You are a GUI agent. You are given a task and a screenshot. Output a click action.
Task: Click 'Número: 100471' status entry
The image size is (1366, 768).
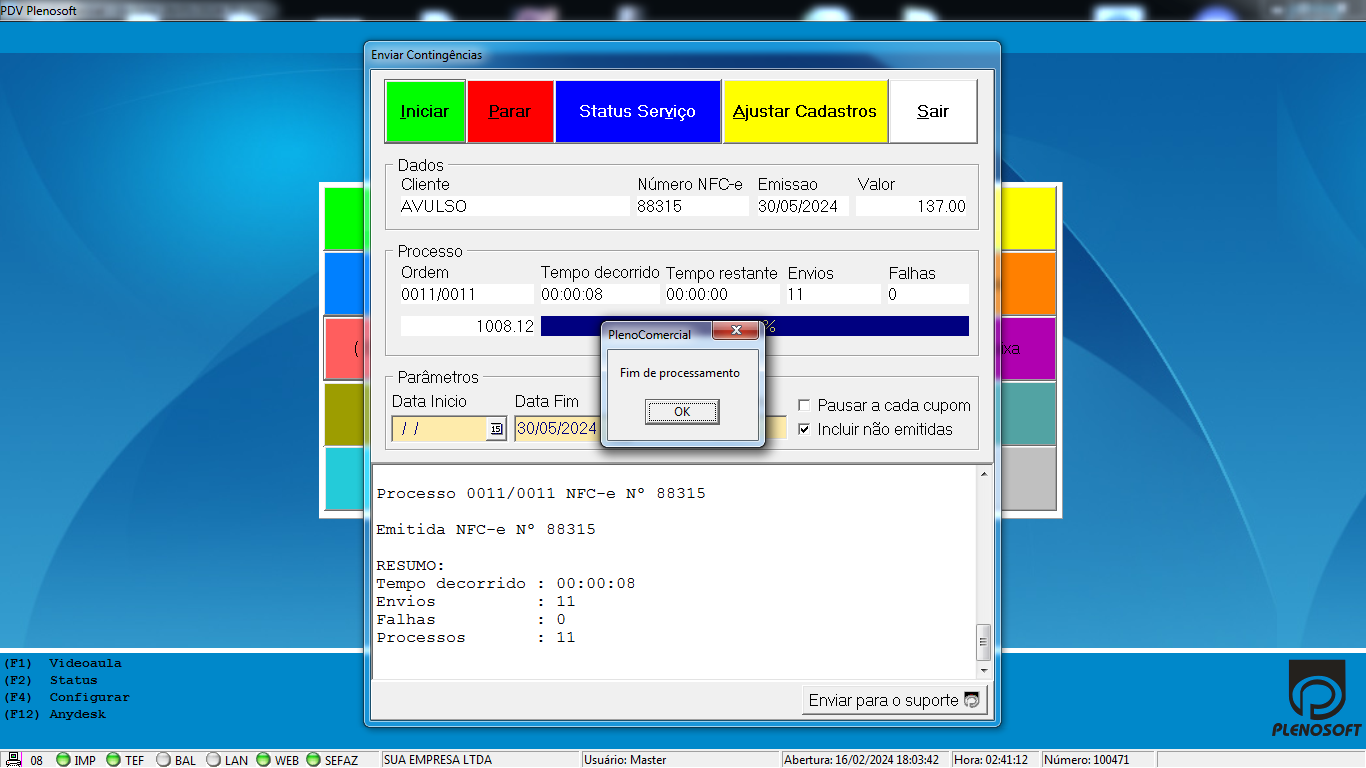(x=1087, y=760)
